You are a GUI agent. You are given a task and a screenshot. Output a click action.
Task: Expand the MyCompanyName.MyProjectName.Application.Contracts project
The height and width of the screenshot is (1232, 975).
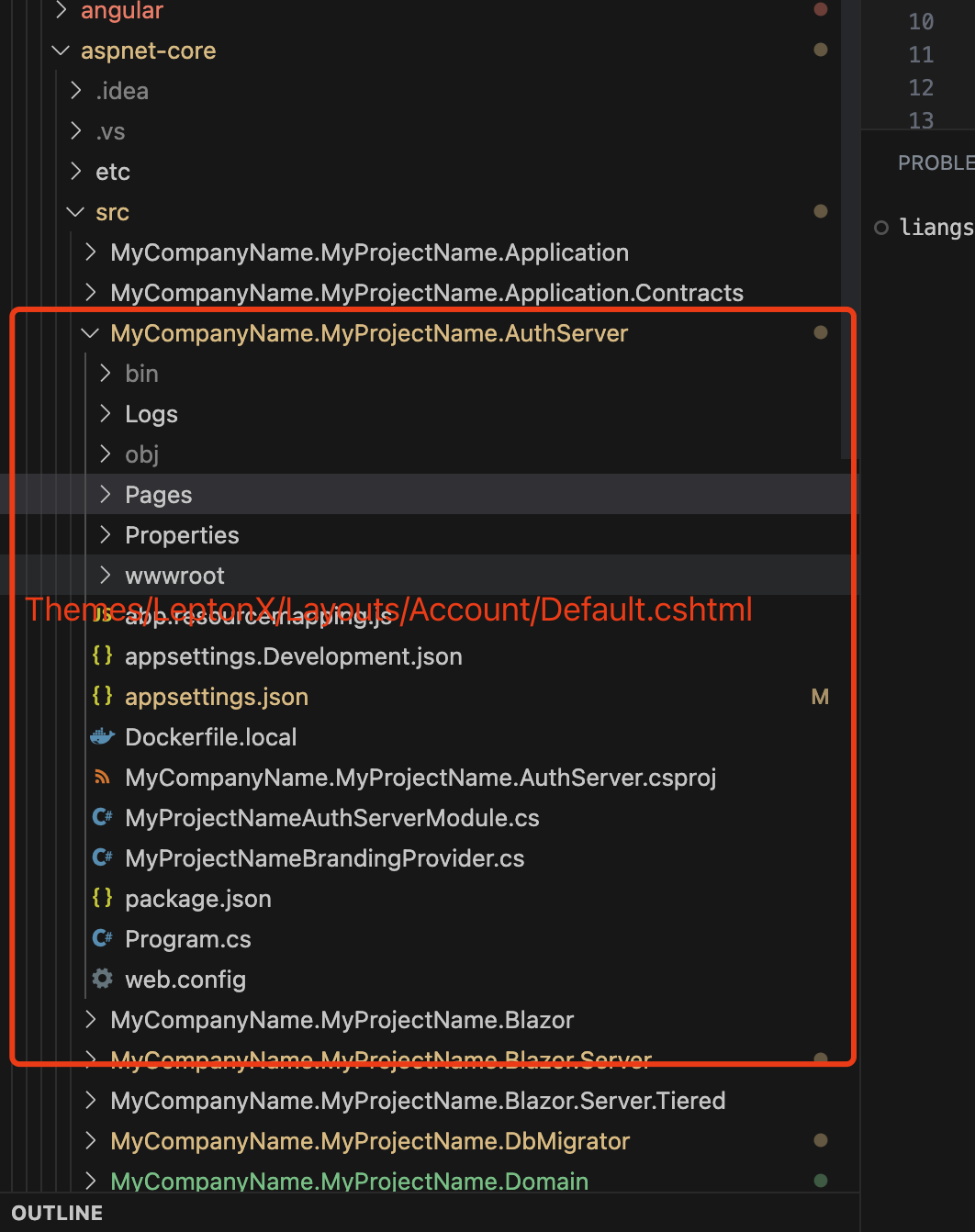(427, 293)
